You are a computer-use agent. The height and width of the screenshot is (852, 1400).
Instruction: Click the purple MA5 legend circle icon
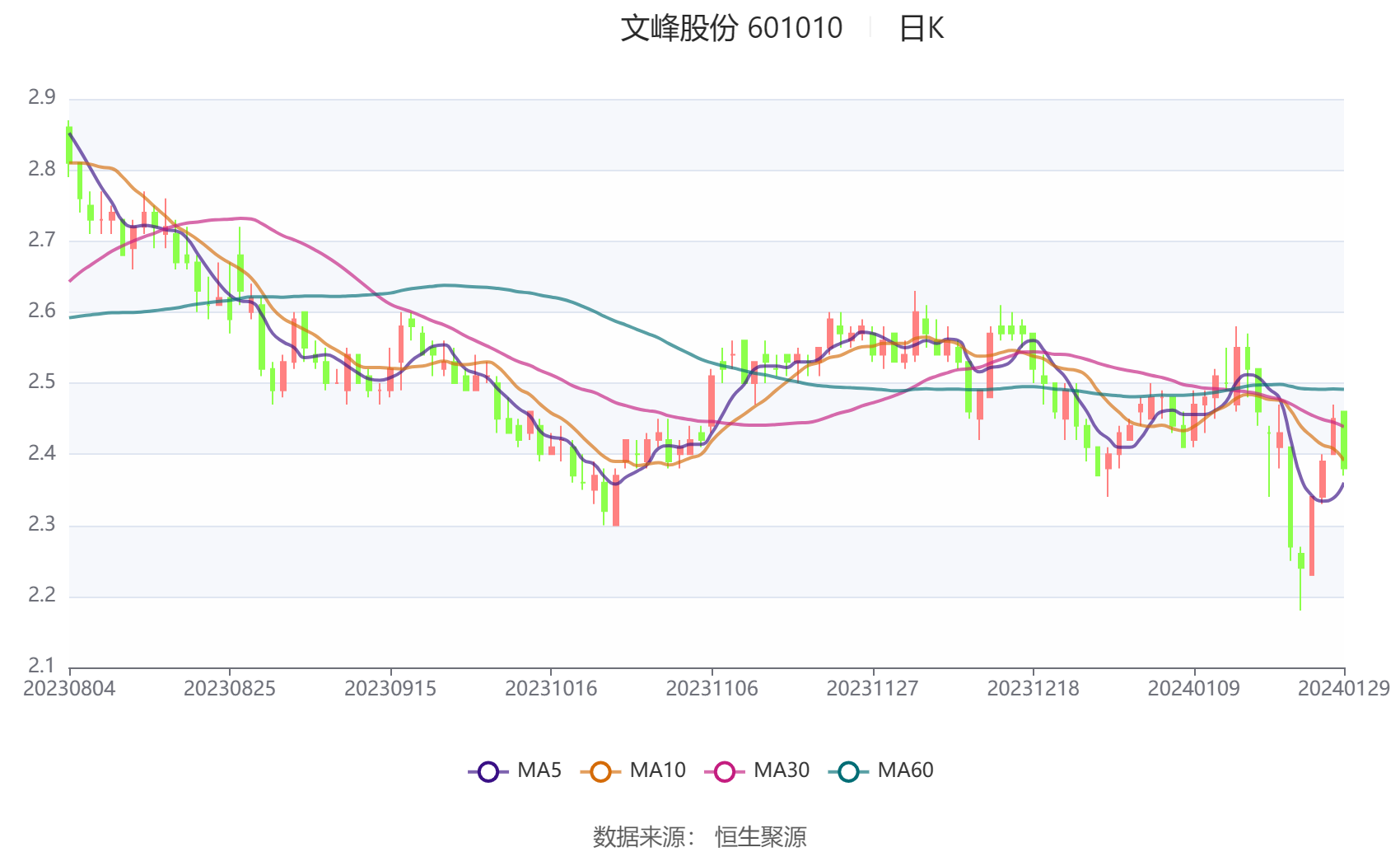(488, 771)
